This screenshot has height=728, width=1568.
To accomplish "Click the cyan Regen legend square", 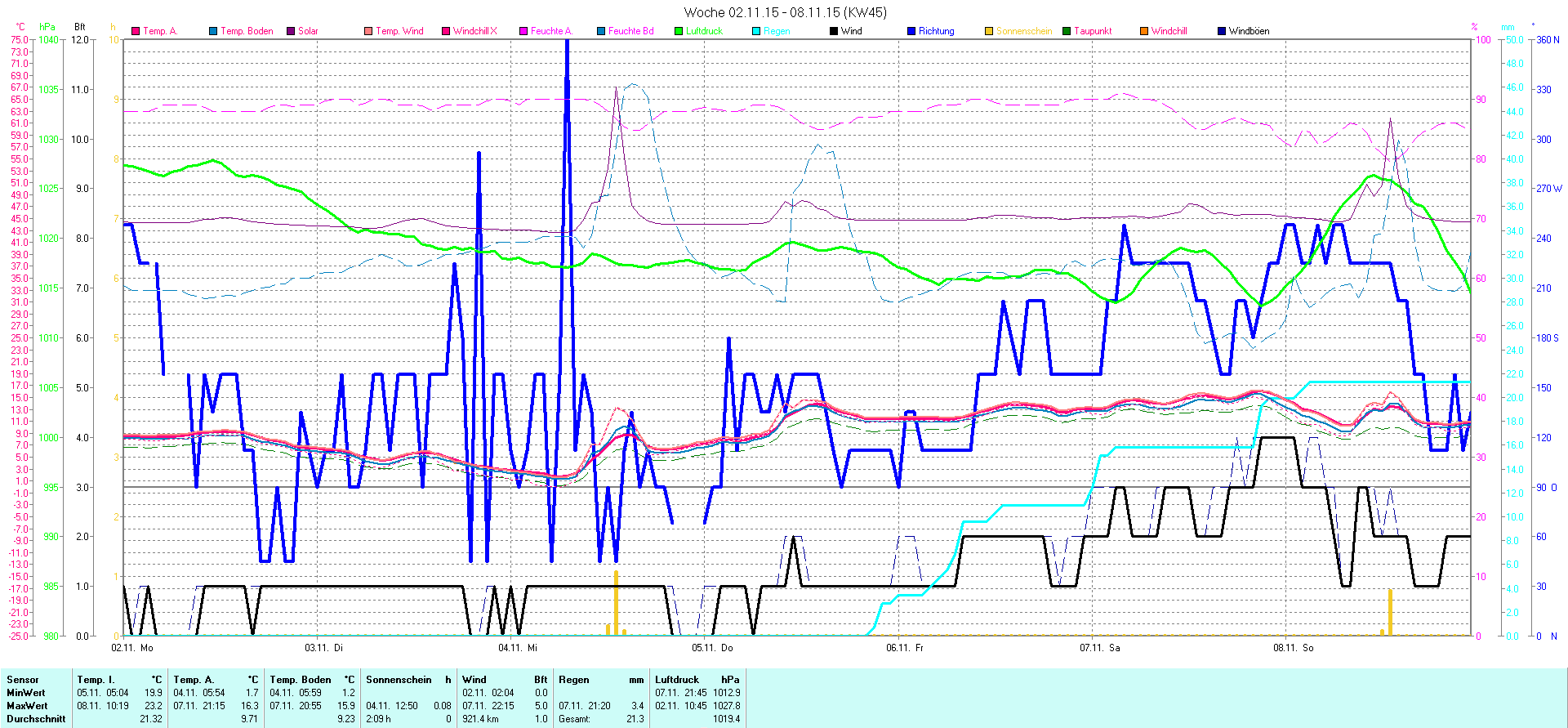I will (x=756, y=31).
